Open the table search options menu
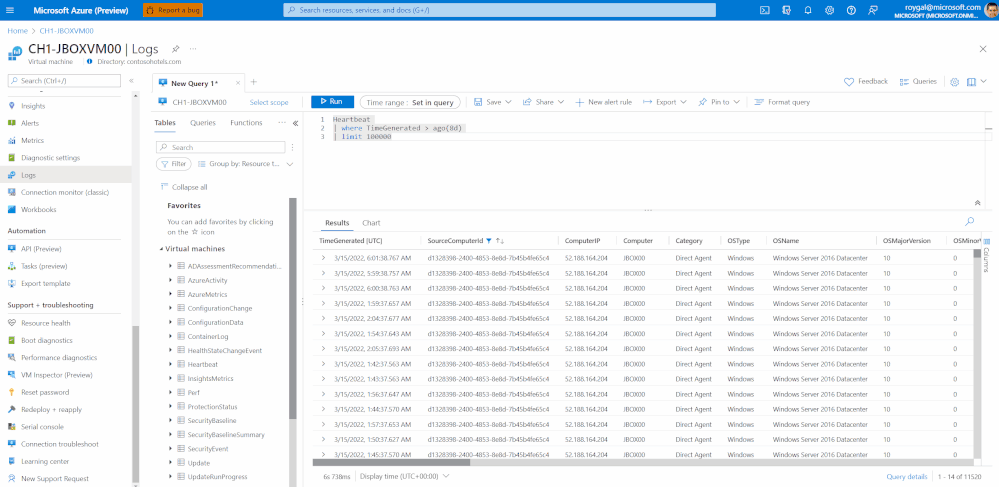The width and height of the screenshot is (999, 487). [x=292, y=147]
